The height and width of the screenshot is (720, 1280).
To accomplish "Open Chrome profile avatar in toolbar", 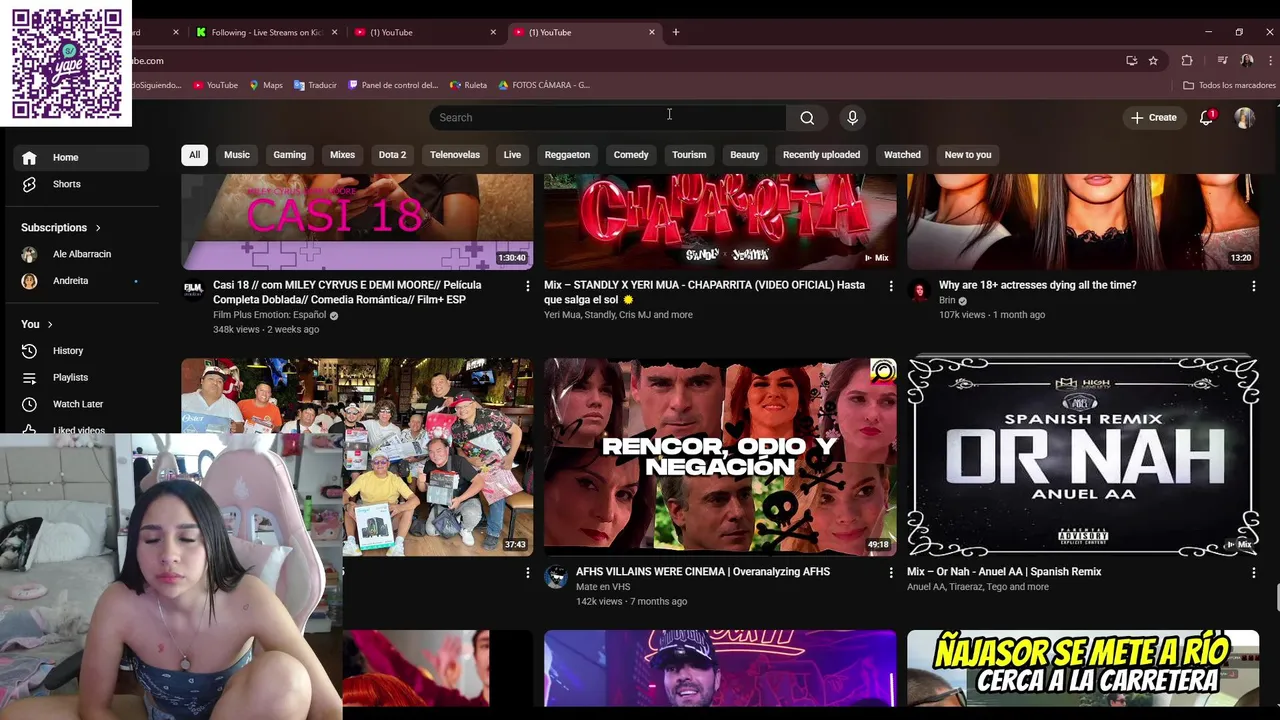I will 1246,60.
